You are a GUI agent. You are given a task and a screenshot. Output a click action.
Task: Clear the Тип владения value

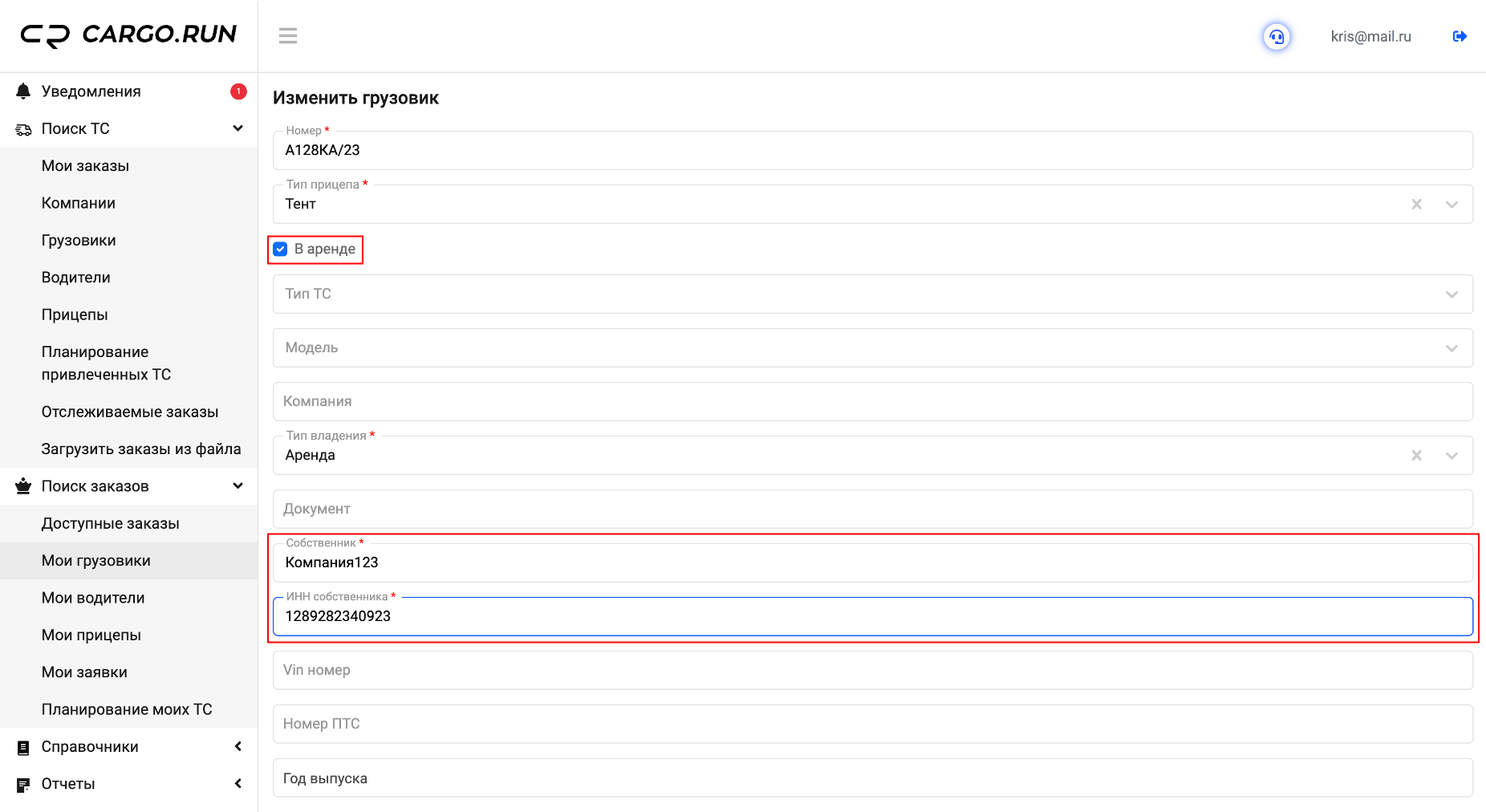pyautogui.click(x=1416, y=456)
